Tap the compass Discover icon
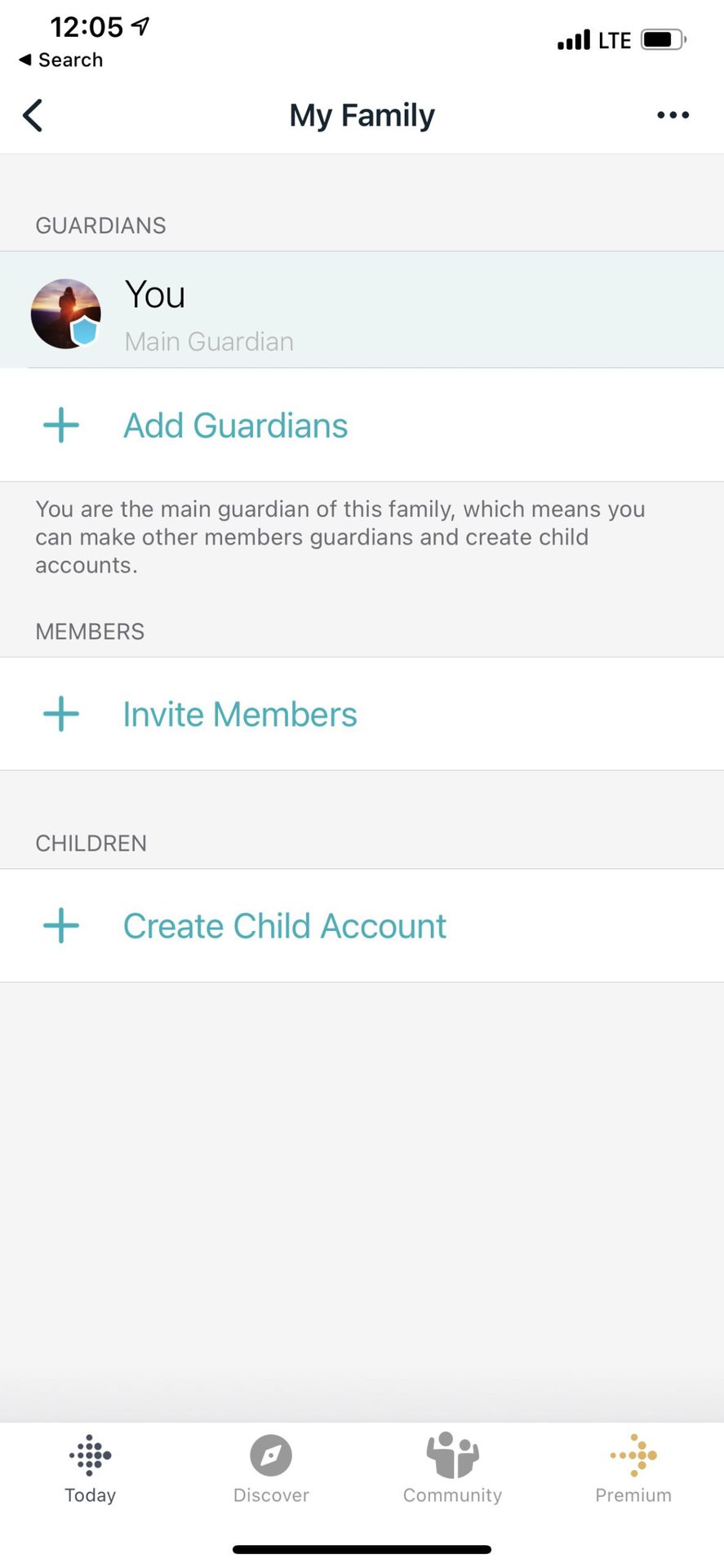Screen dimensions: 724x1568 [271, 1454]
